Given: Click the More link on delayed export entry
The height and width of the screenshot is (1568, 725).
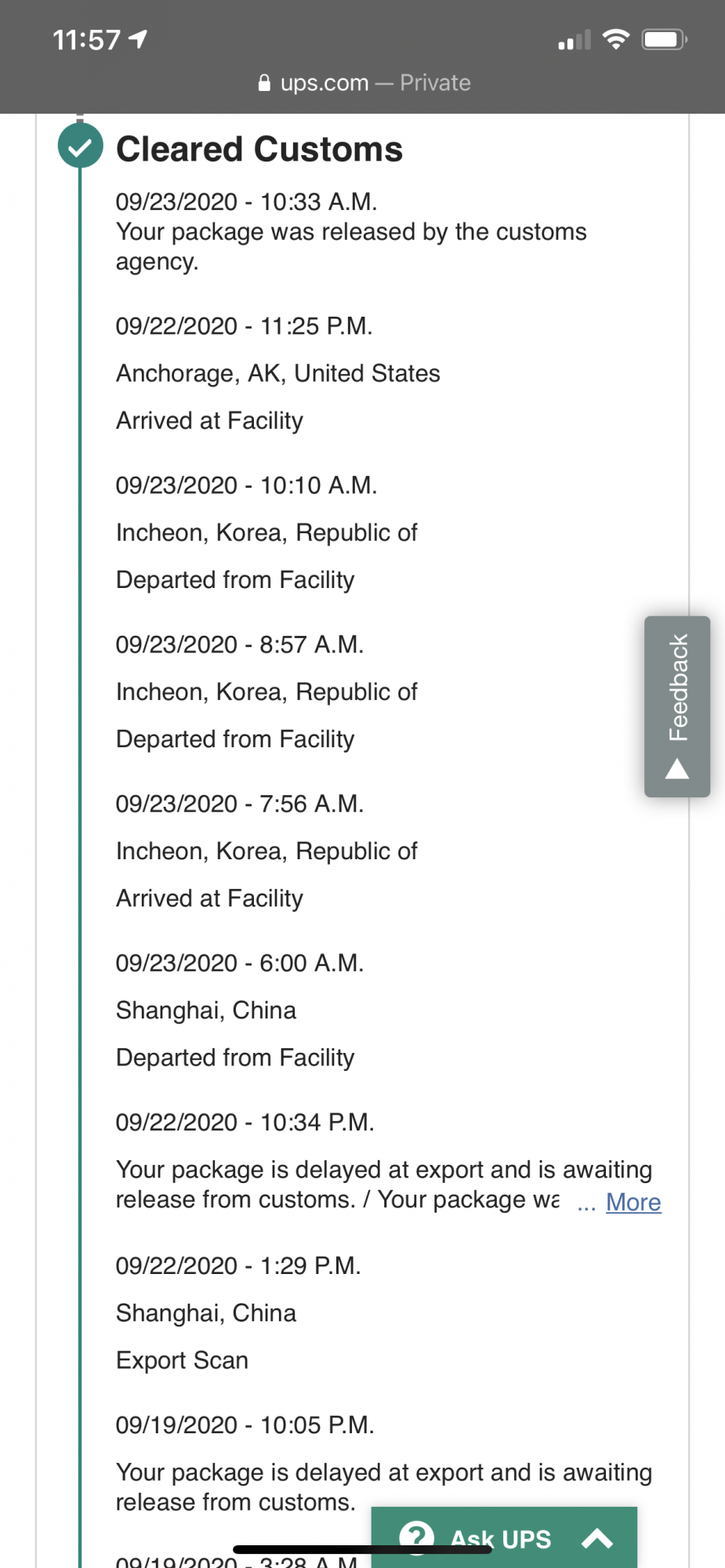Looking at the screenshot, I should click(633, 1202).
